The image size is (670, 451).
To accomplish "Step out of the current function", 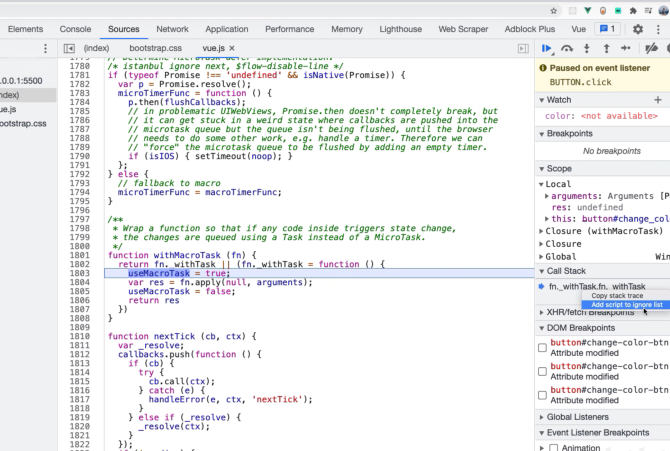I will tap(606, 49).
